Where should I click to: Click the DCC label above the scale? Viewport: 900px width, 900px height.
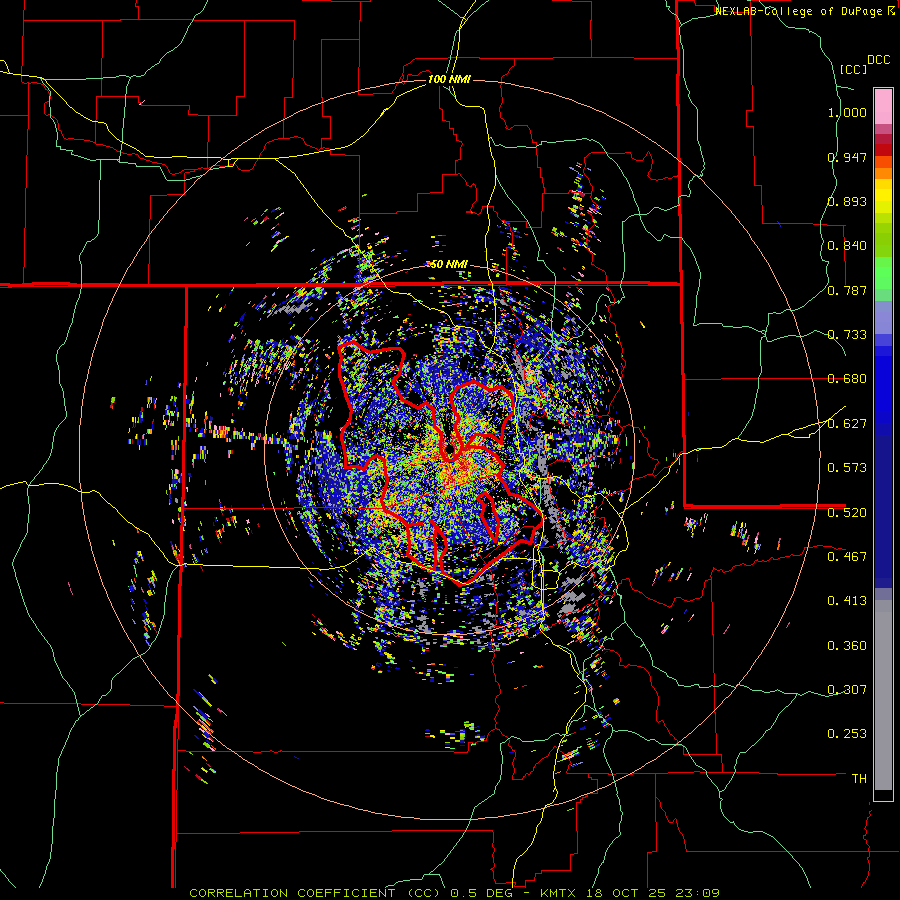click(878, 60)
